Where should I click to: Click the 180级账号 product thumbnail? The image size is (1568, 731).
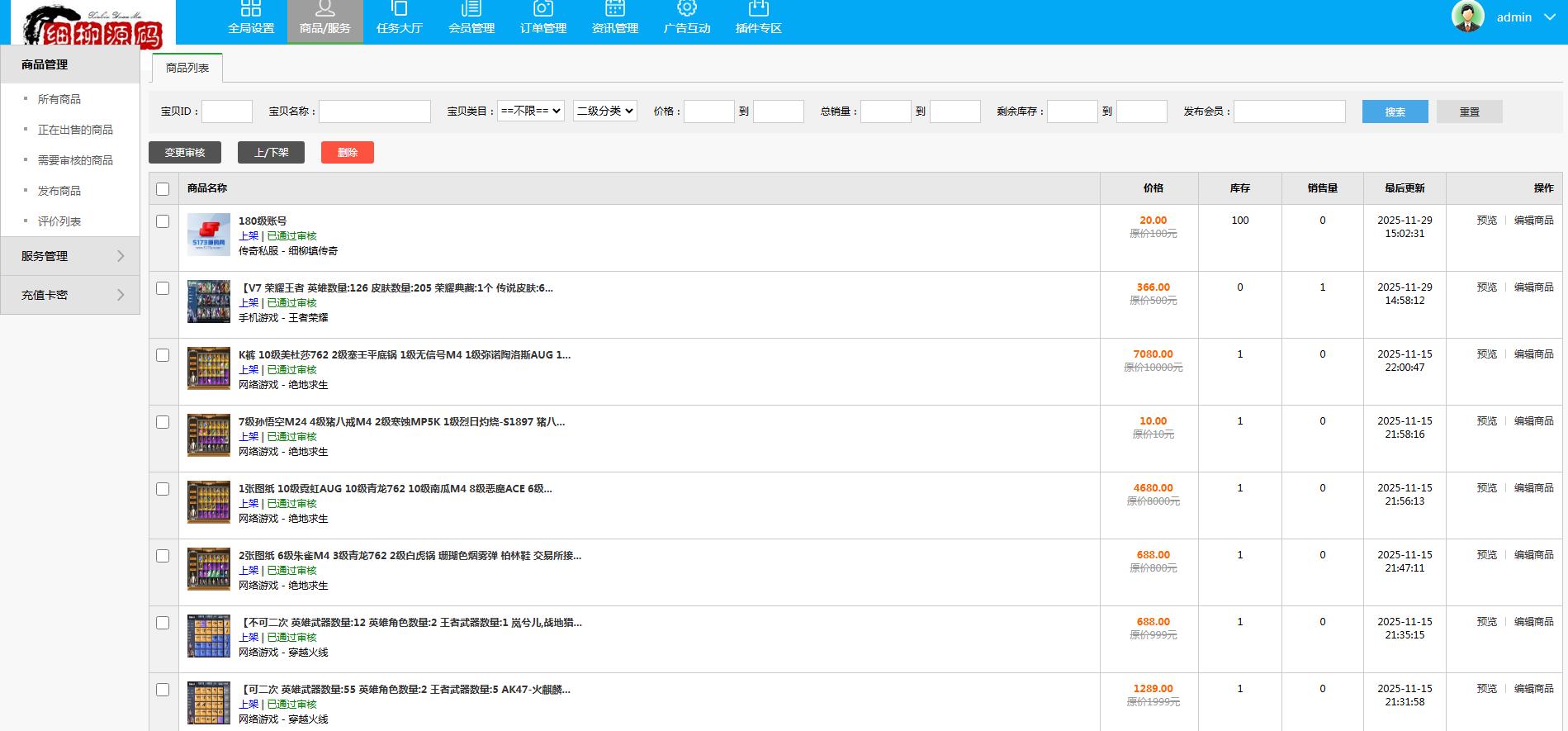(208, 235)
